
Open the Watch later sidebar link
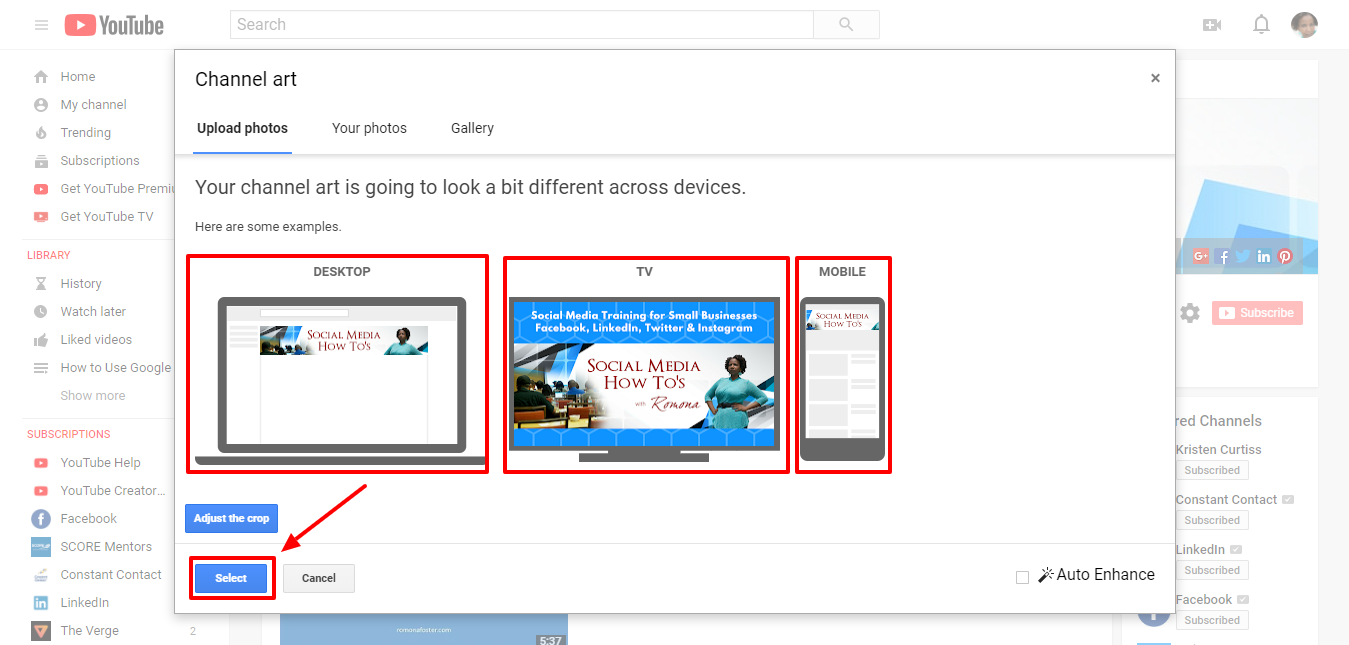(93, 312)
